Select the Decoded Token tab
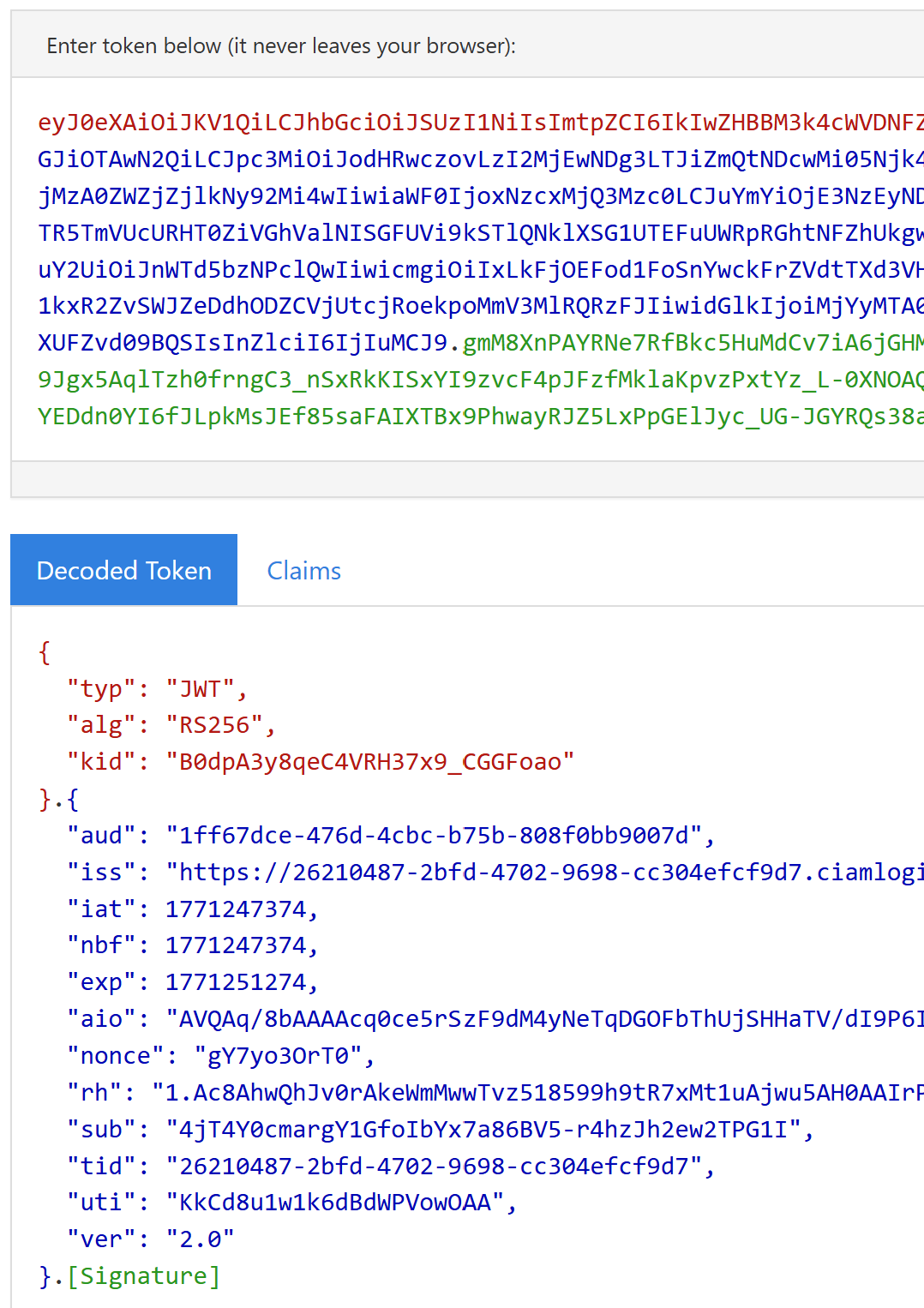The image size is (924, 1308). coord(124,571)
